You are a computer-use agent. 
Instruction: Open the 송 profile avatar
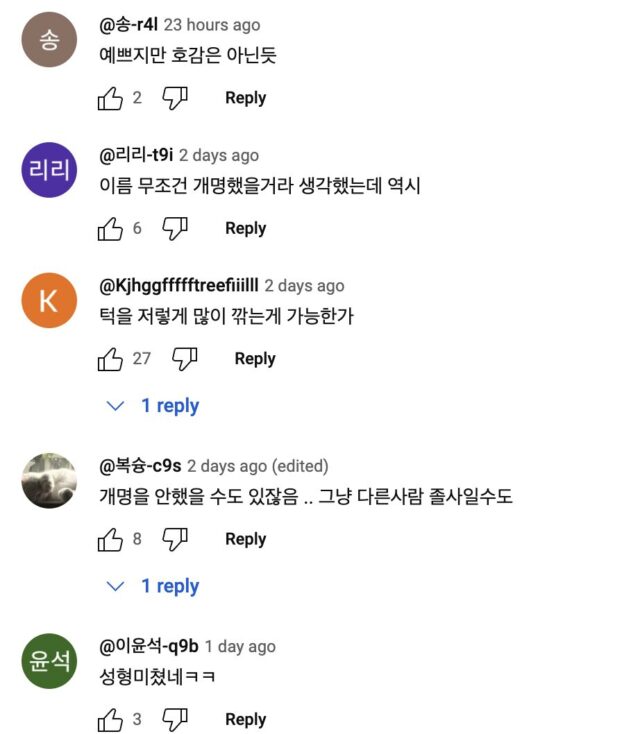[49, 40]
